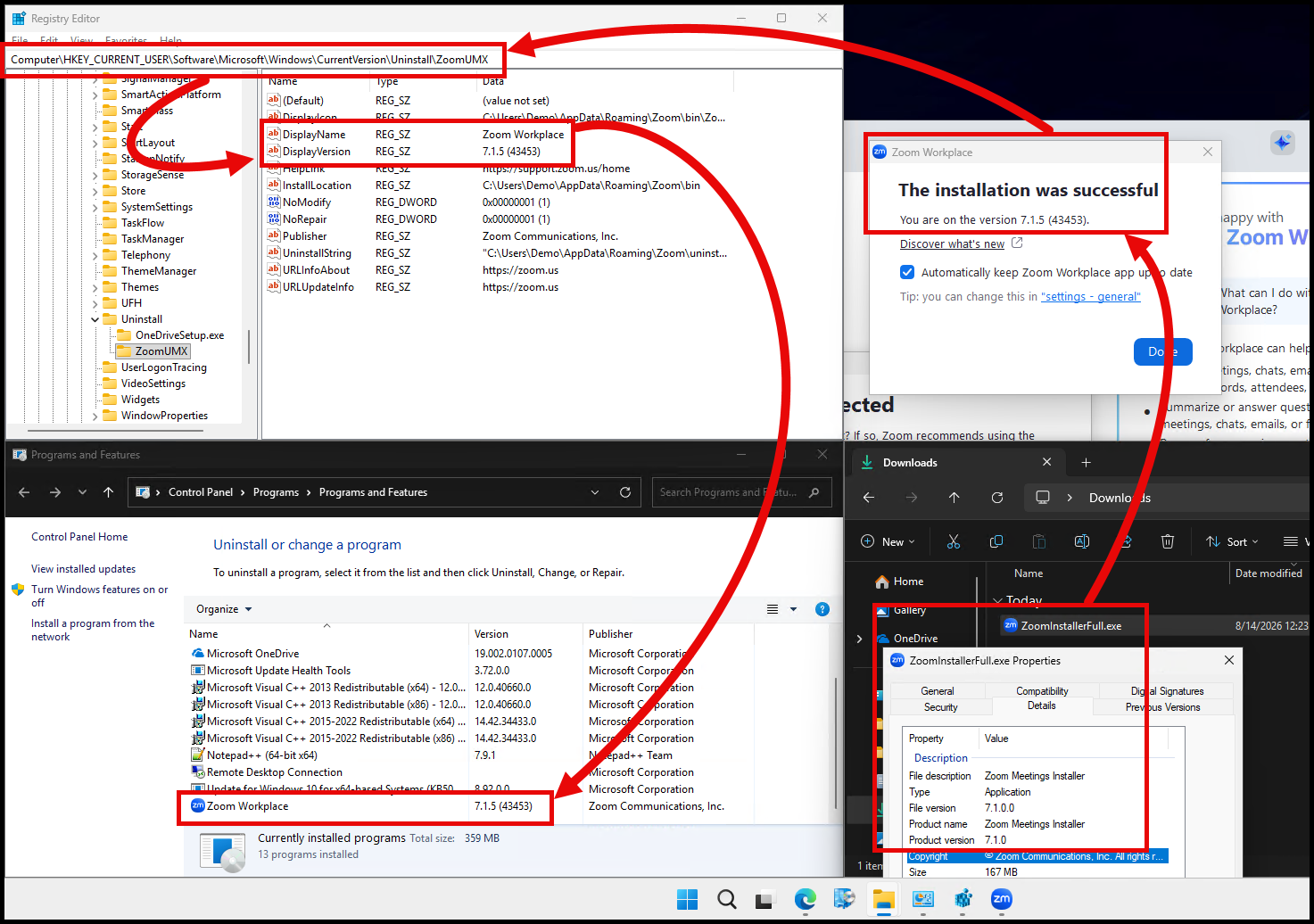The width and height of the screenshot is (1314, 924).
Task: Open the Discover what's new link
Action: [x=952, y=243]
